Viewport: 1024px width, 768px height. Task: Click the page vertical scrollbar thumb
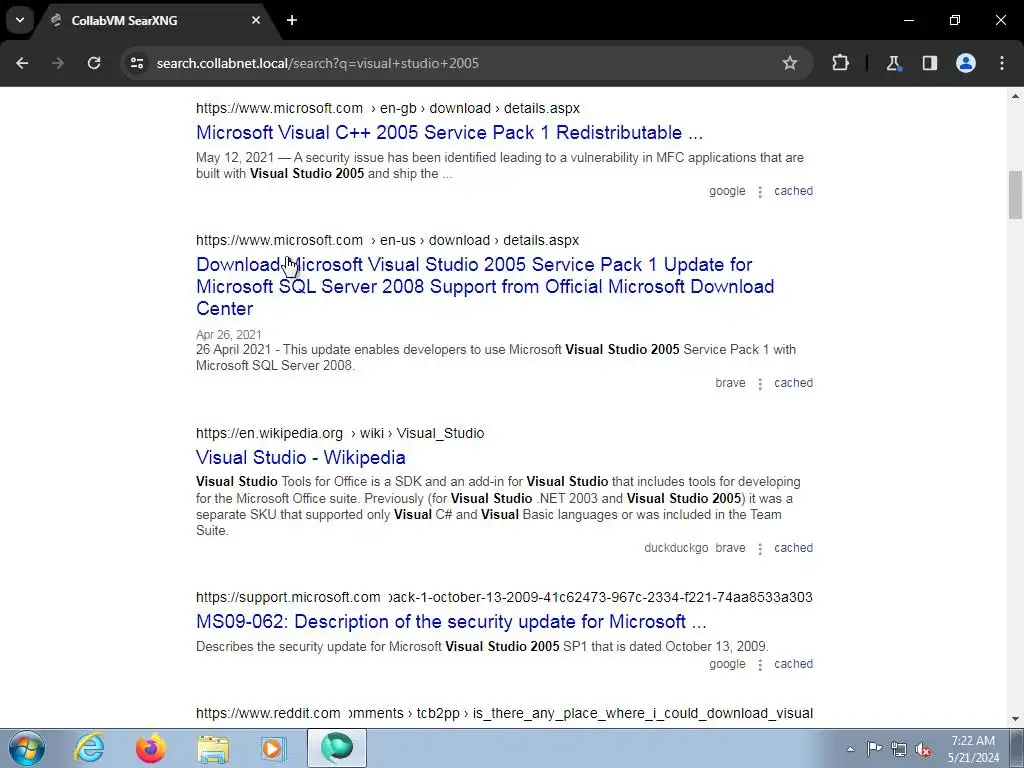tap(1015, 195)
